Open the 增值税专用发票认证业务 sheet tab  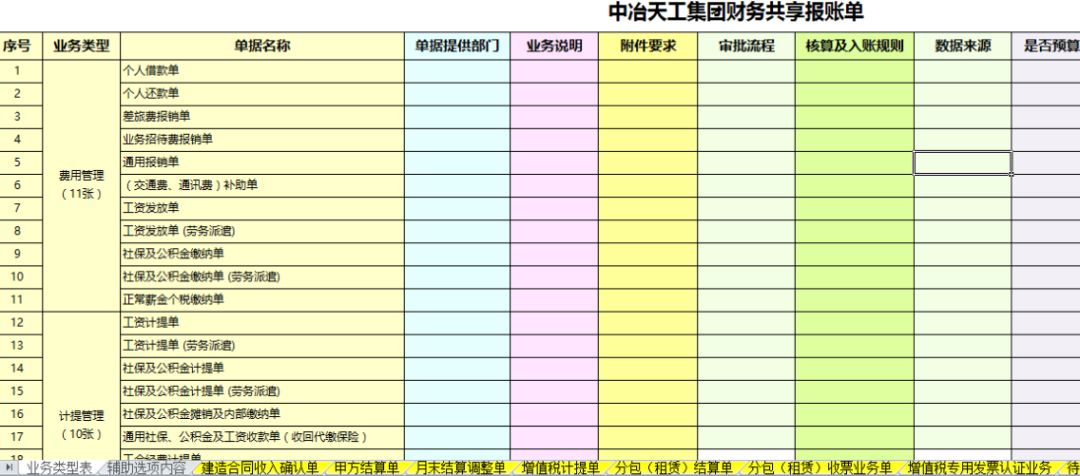979,468
